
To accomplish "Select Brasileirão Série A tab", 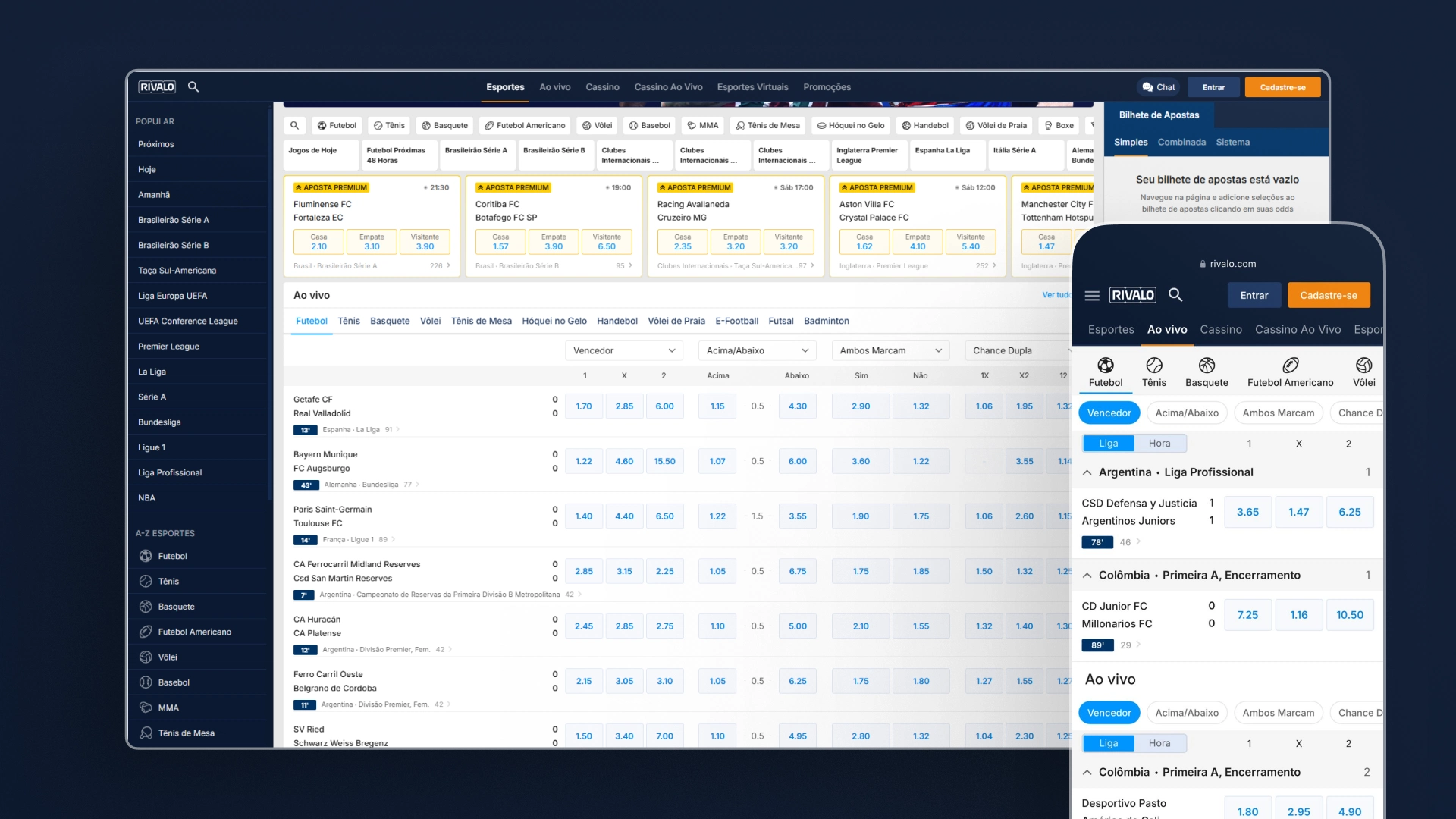I will click(477, 153).
